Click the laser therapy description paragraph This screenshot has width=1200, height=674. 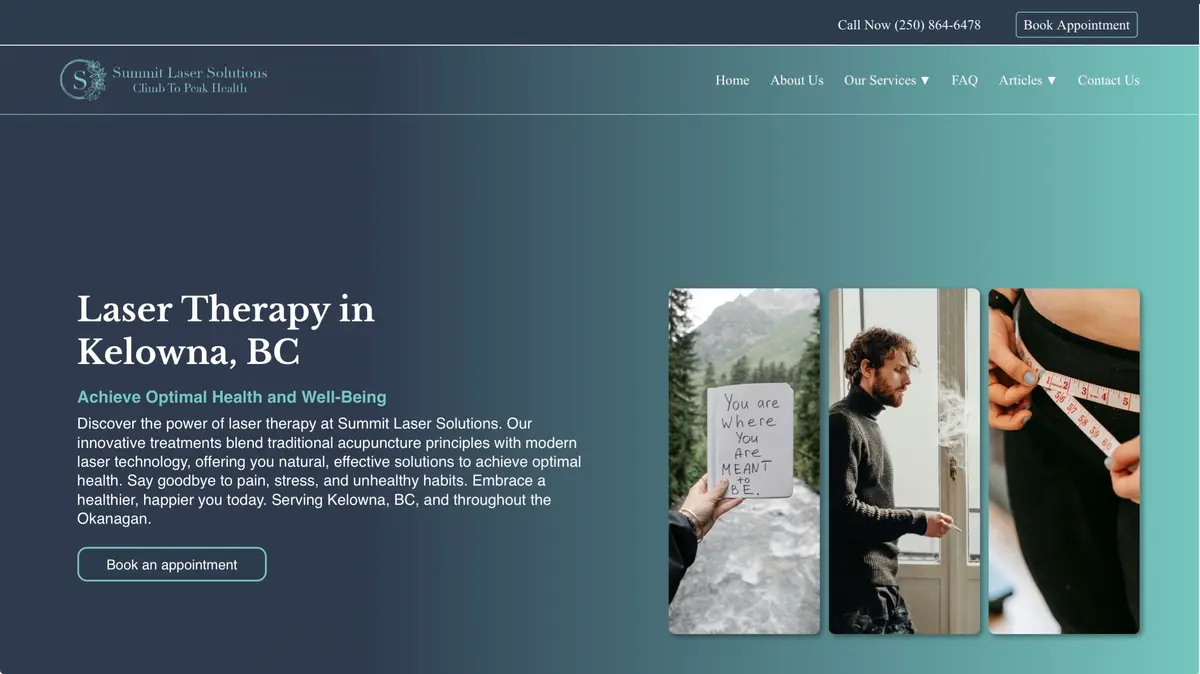point(330,471)
